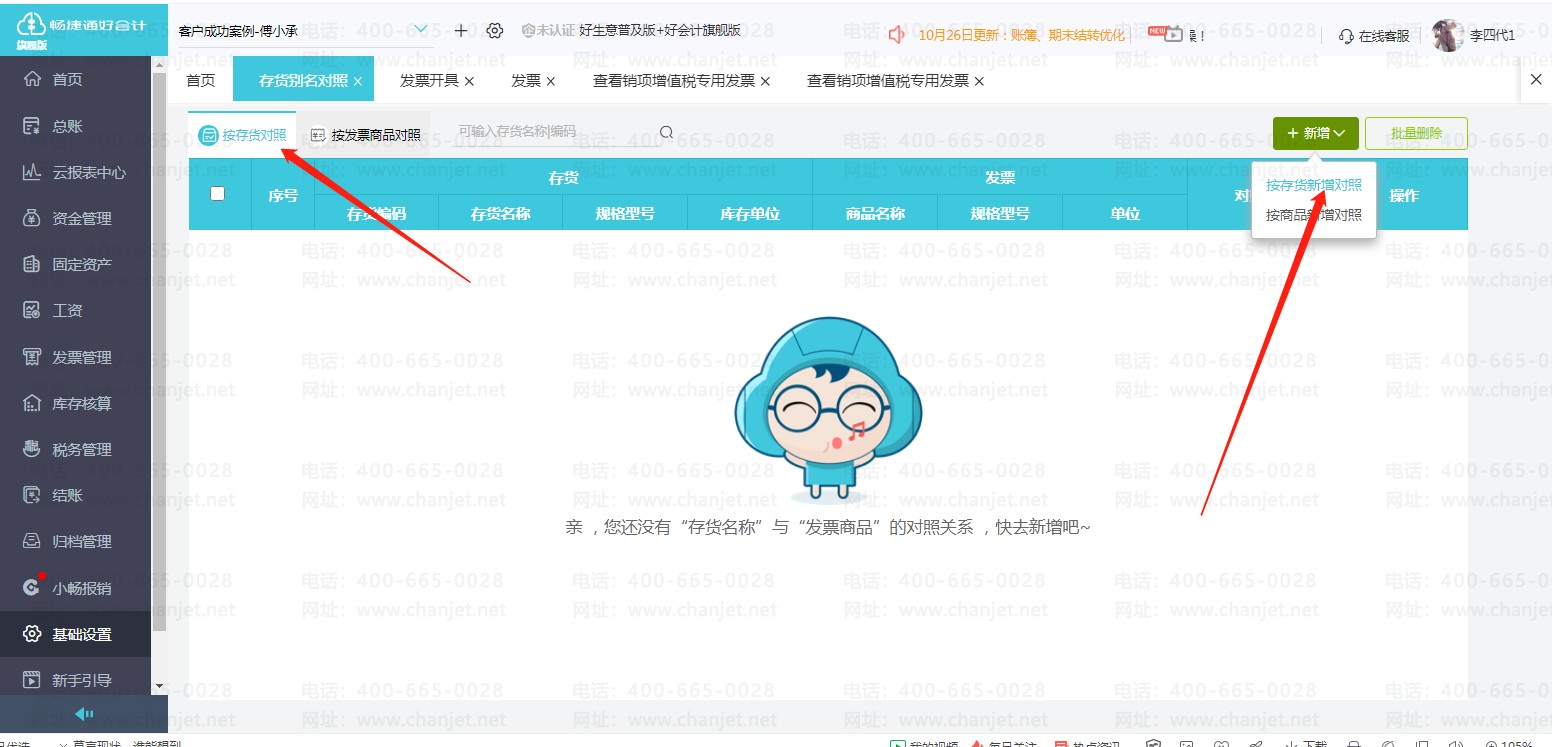Click the settings gear icon beside company name

(x=494, y=31)
